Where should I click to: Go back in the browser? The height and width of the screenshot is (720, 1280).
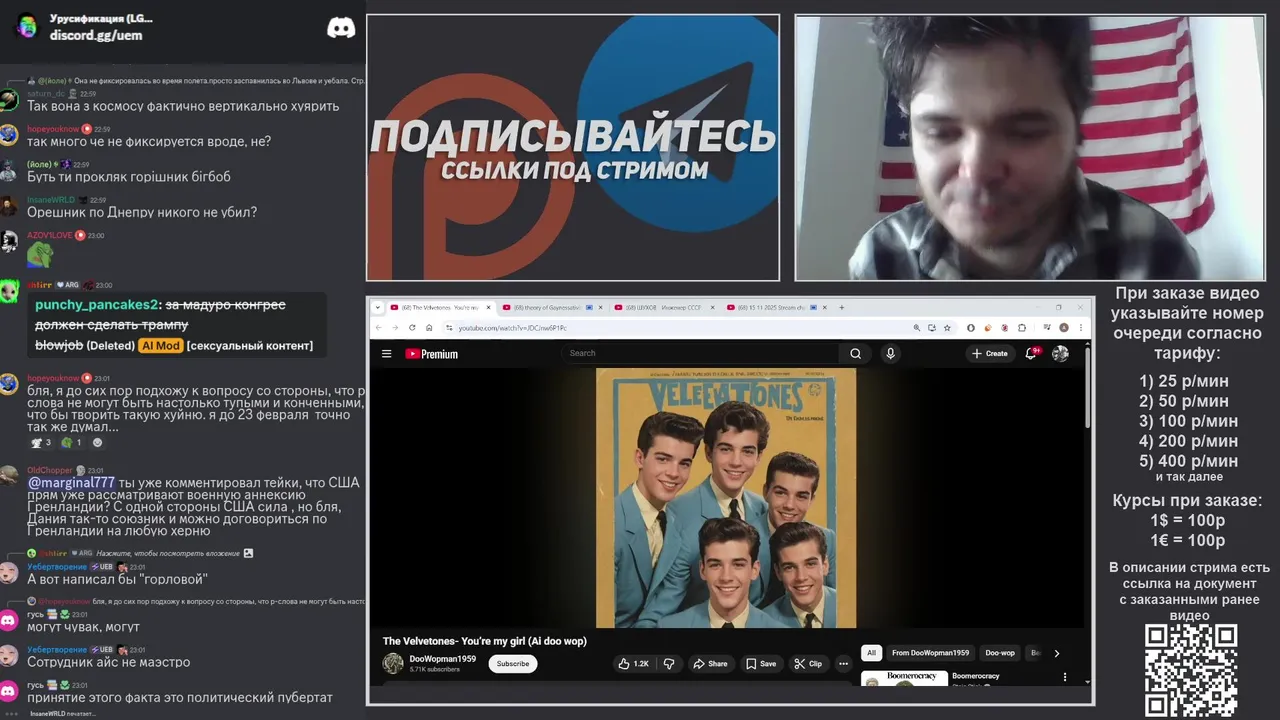(x=378, y=328)
